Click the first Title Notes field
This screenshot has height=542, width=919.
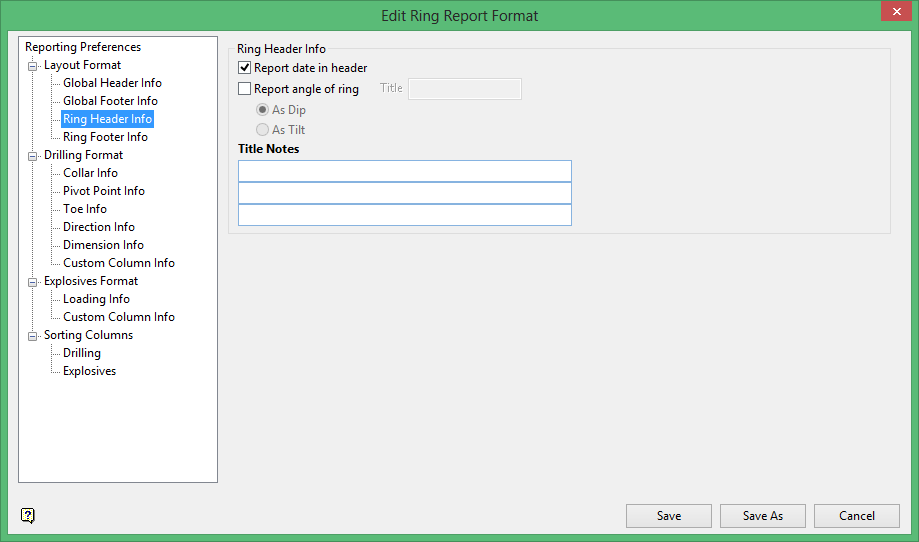pos(404,171)
